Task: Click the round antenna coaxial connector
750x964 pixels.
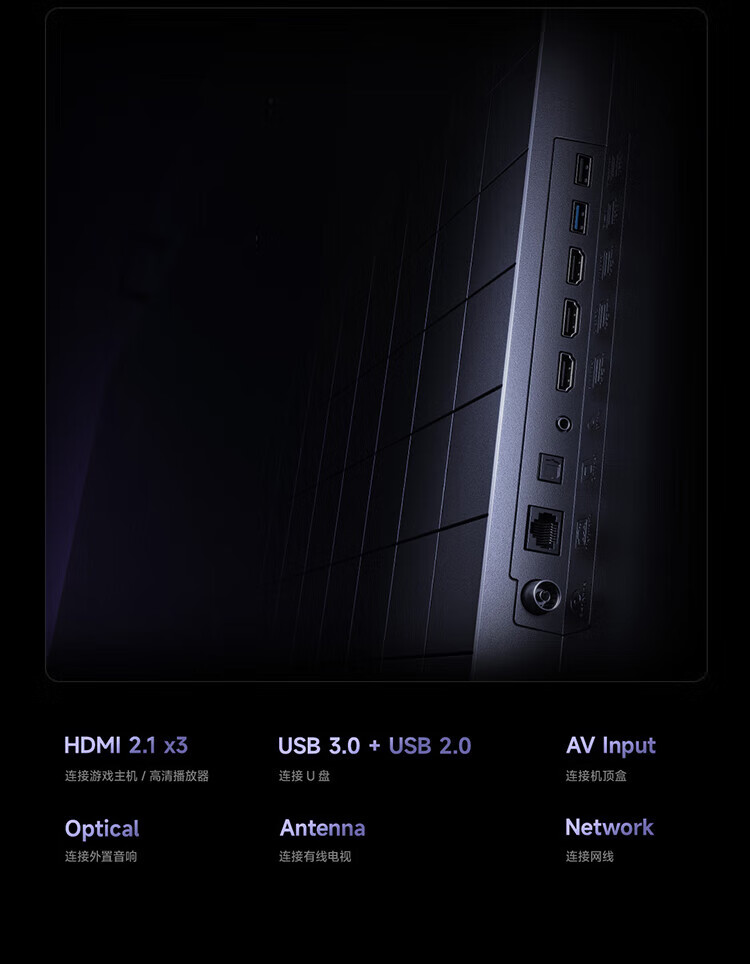Action: click(541, 596)
